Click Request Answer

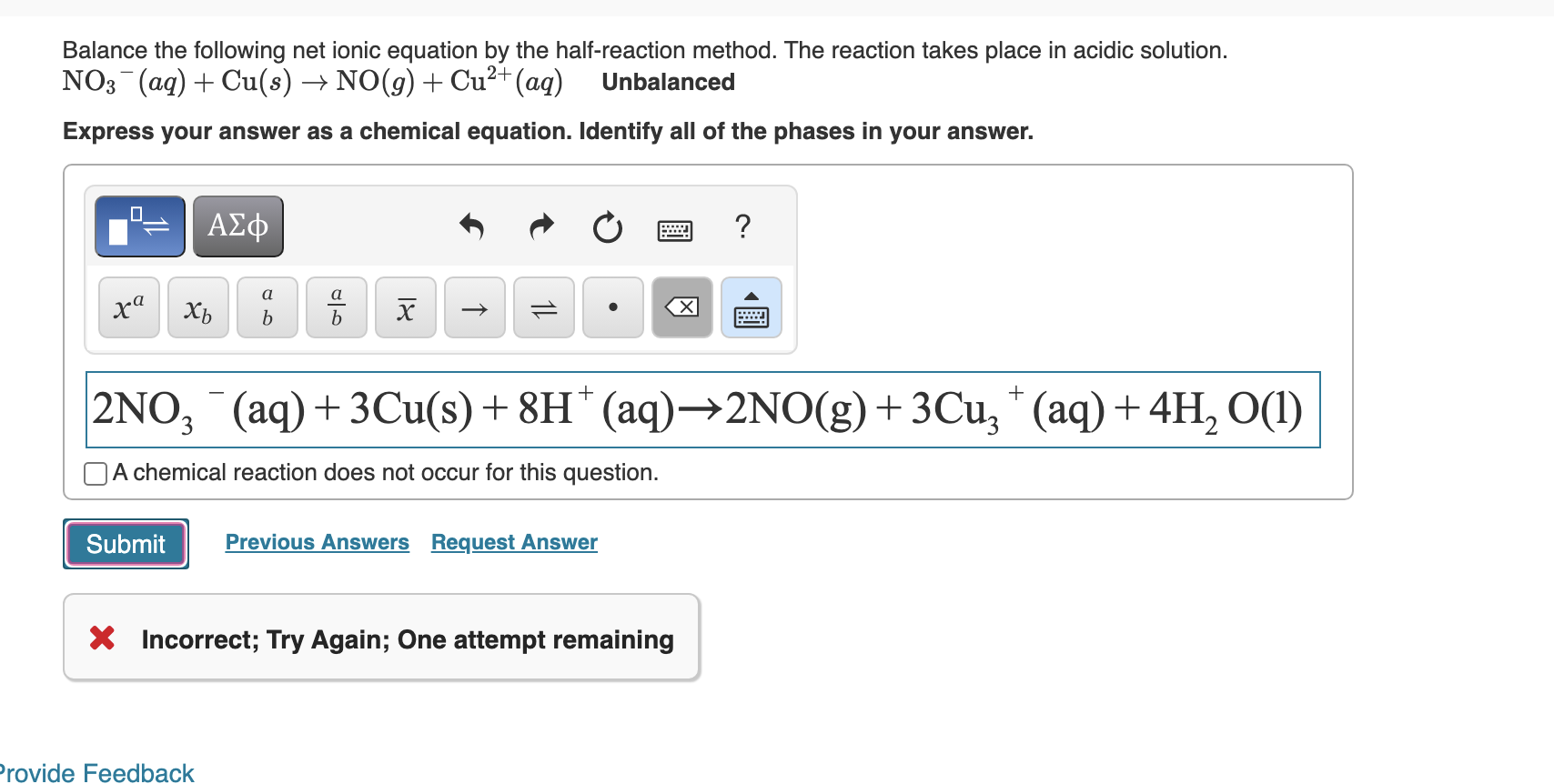click(x=514, y=542)
